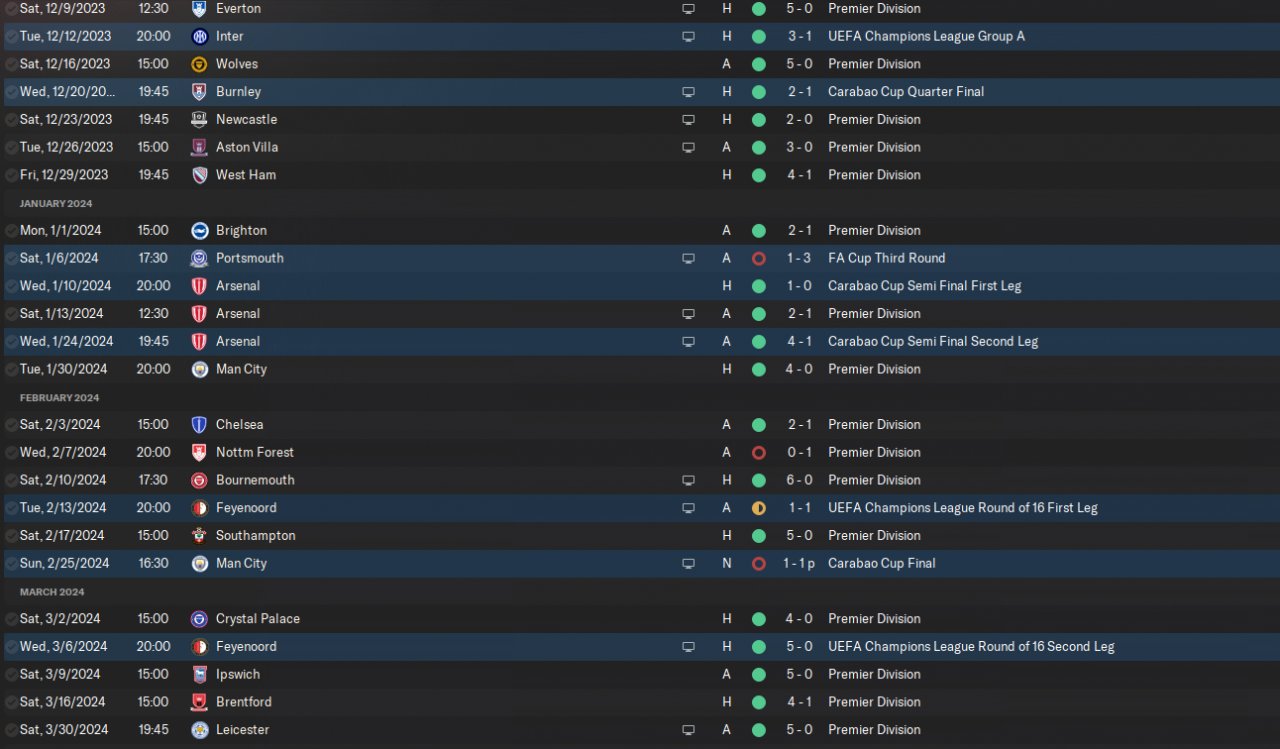Click the Inter club badge icon
This screenshot has height=749, width=1280.
tap(200, 36)
